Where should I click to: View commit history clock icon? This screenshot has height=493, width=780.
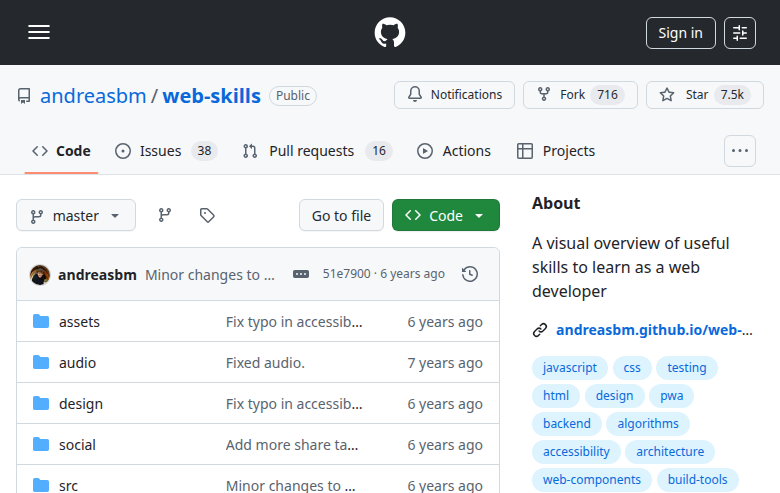click(470, 274)
